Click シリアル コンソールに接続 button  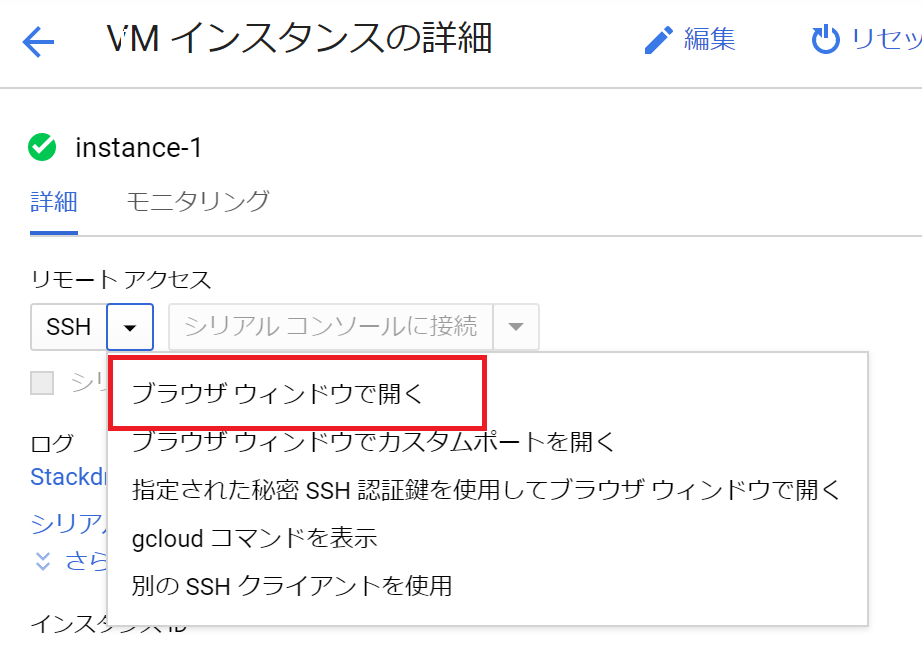tap(331, 327)
